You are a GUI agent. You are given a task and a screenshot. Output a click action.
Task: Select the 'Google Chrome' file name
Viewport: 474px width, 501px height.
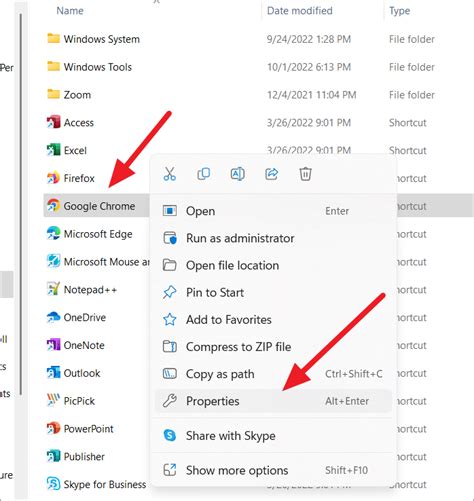click(99, 206)
